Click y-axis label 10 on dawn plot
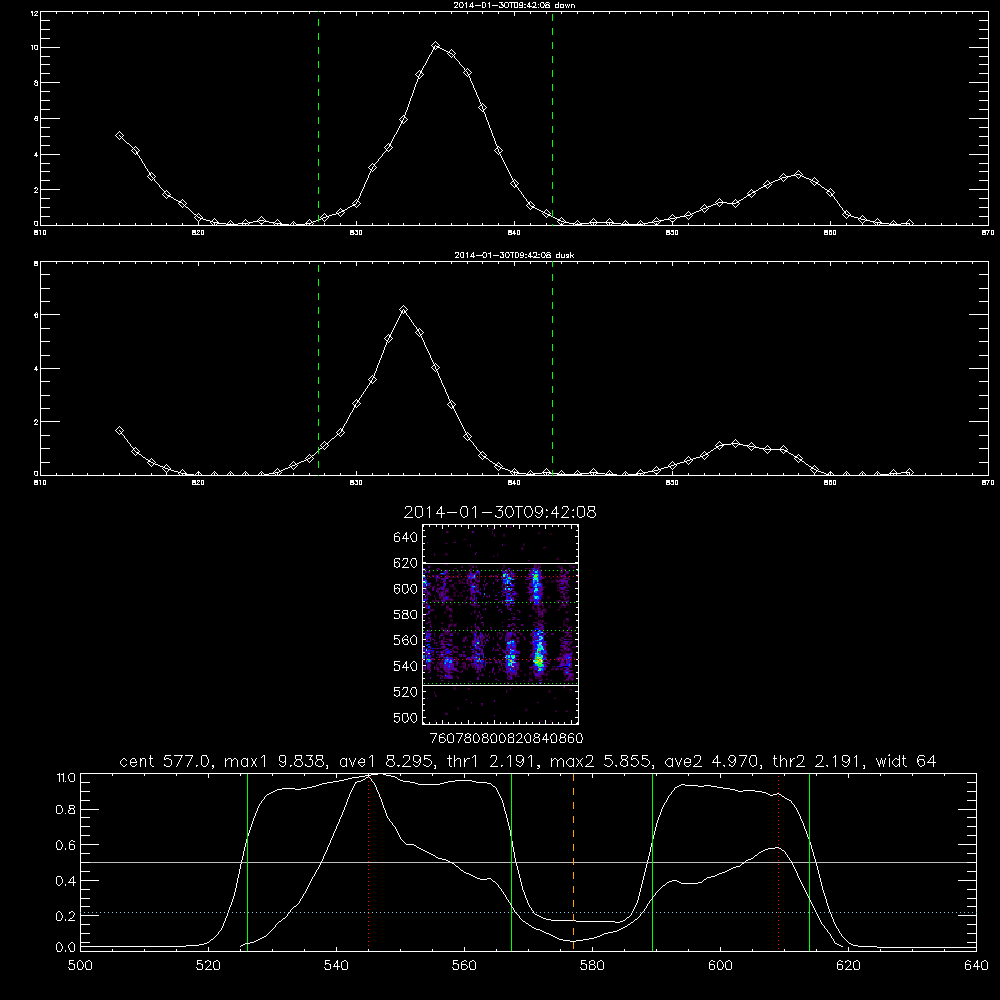Screen dimensions: 1000x1000 [34, 48]
